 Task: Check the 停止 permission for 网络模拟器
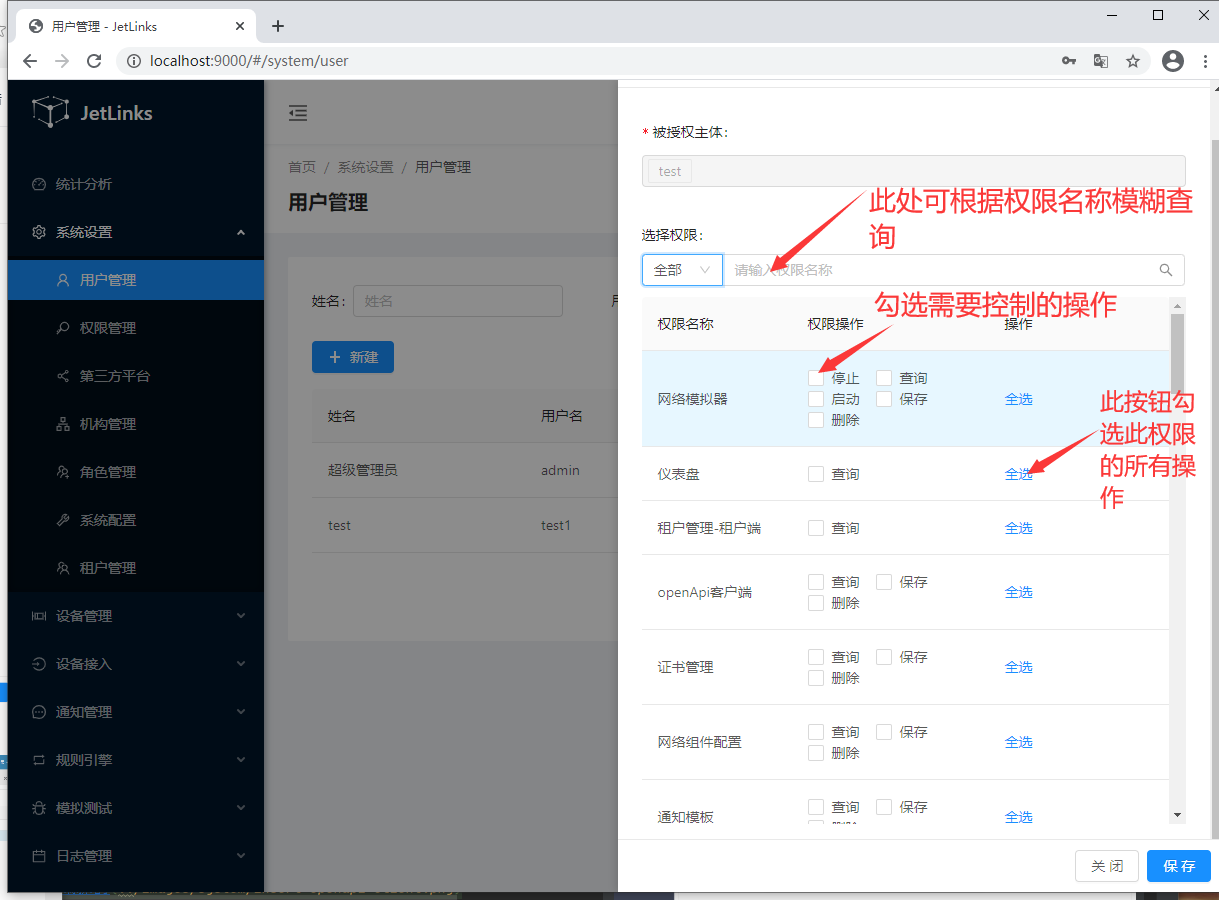tap(815, 378)
